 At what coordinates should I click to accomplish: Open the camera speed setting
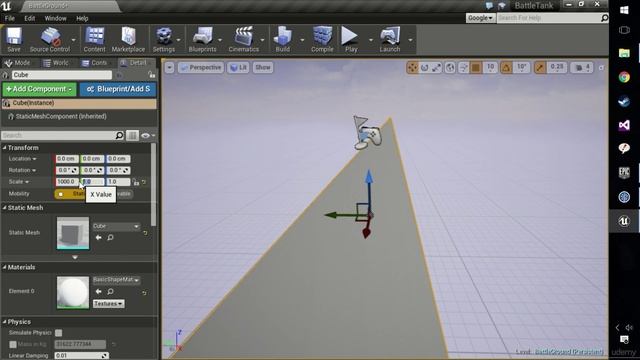(582, 67)
